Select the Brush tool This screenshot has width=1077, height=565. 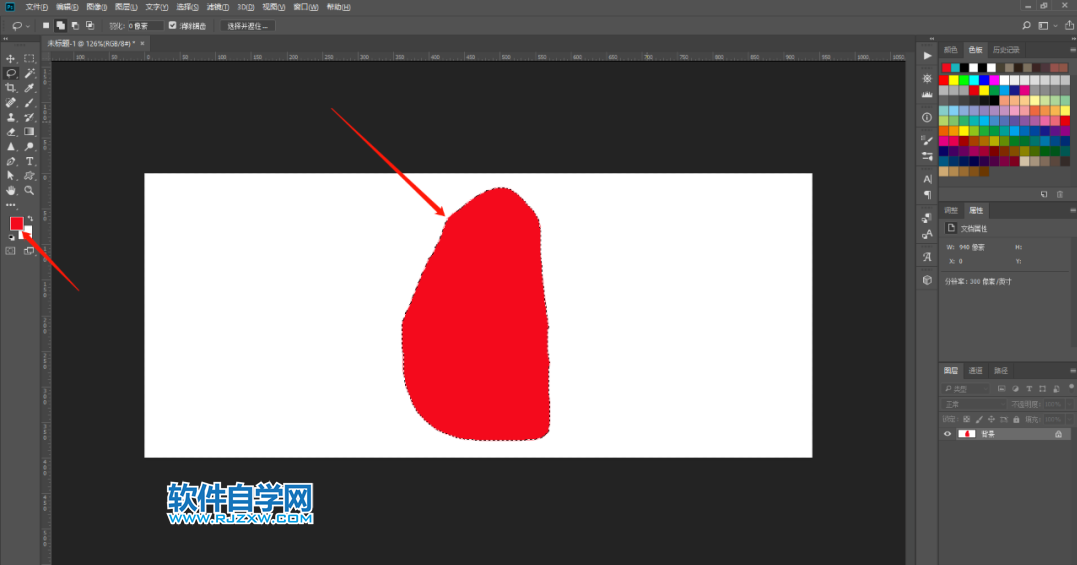coord(29,102)
